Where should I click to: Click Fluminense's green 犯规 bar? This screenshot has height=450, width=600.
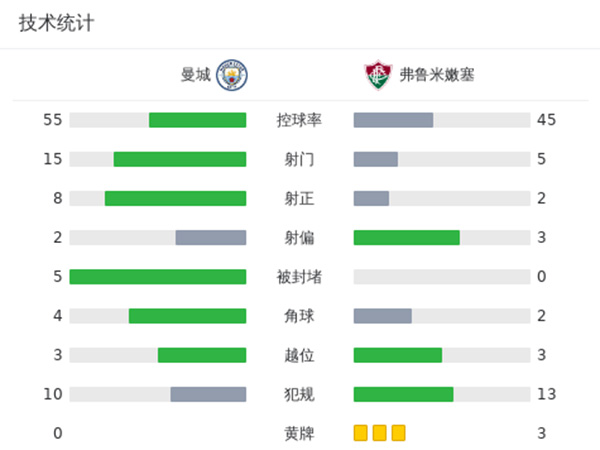403,394
